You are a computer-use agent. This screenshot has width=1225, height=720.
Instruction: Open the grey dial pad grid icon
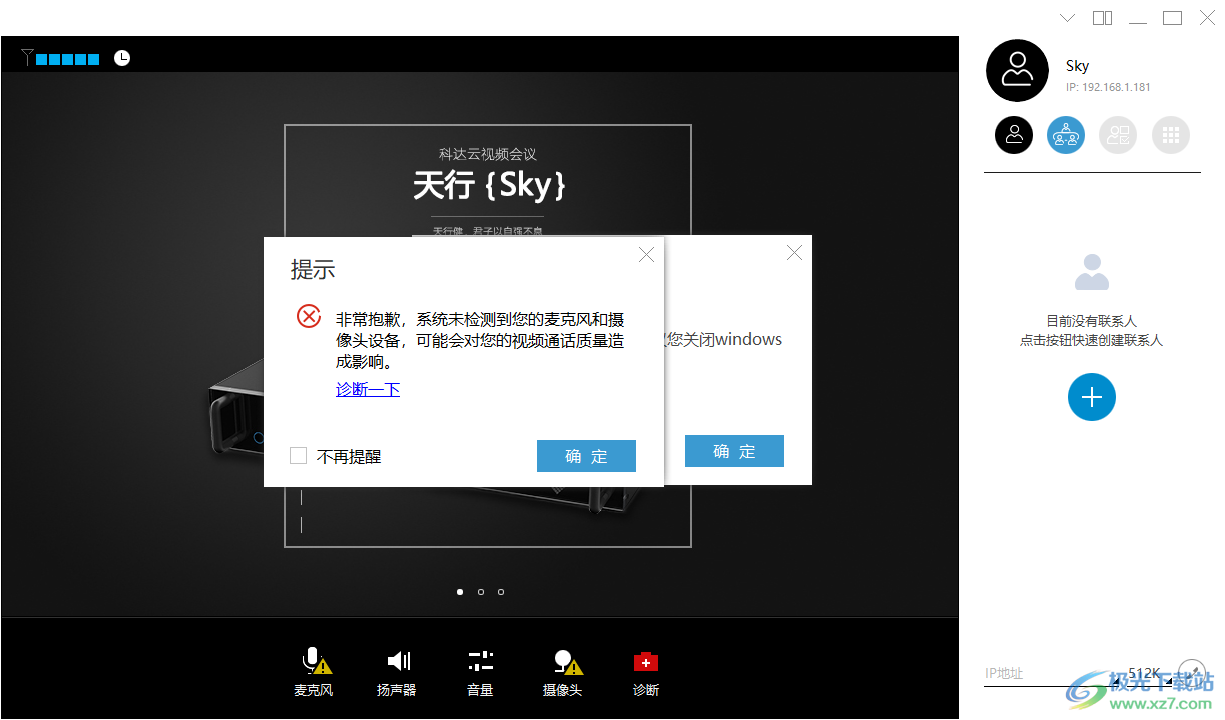(x=1171, y=135)
